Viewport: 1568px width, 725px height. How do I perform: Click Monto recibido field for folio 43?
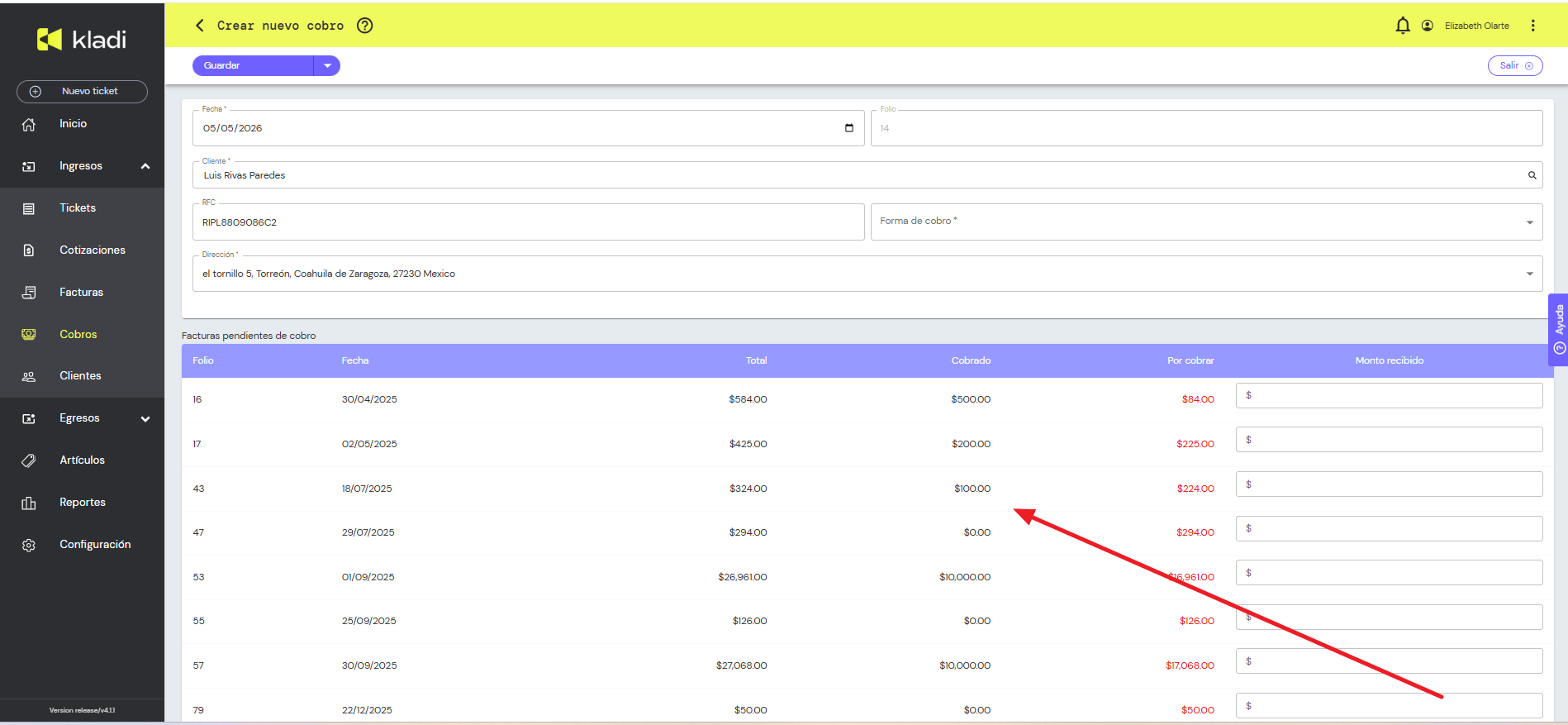(1389, 484)
